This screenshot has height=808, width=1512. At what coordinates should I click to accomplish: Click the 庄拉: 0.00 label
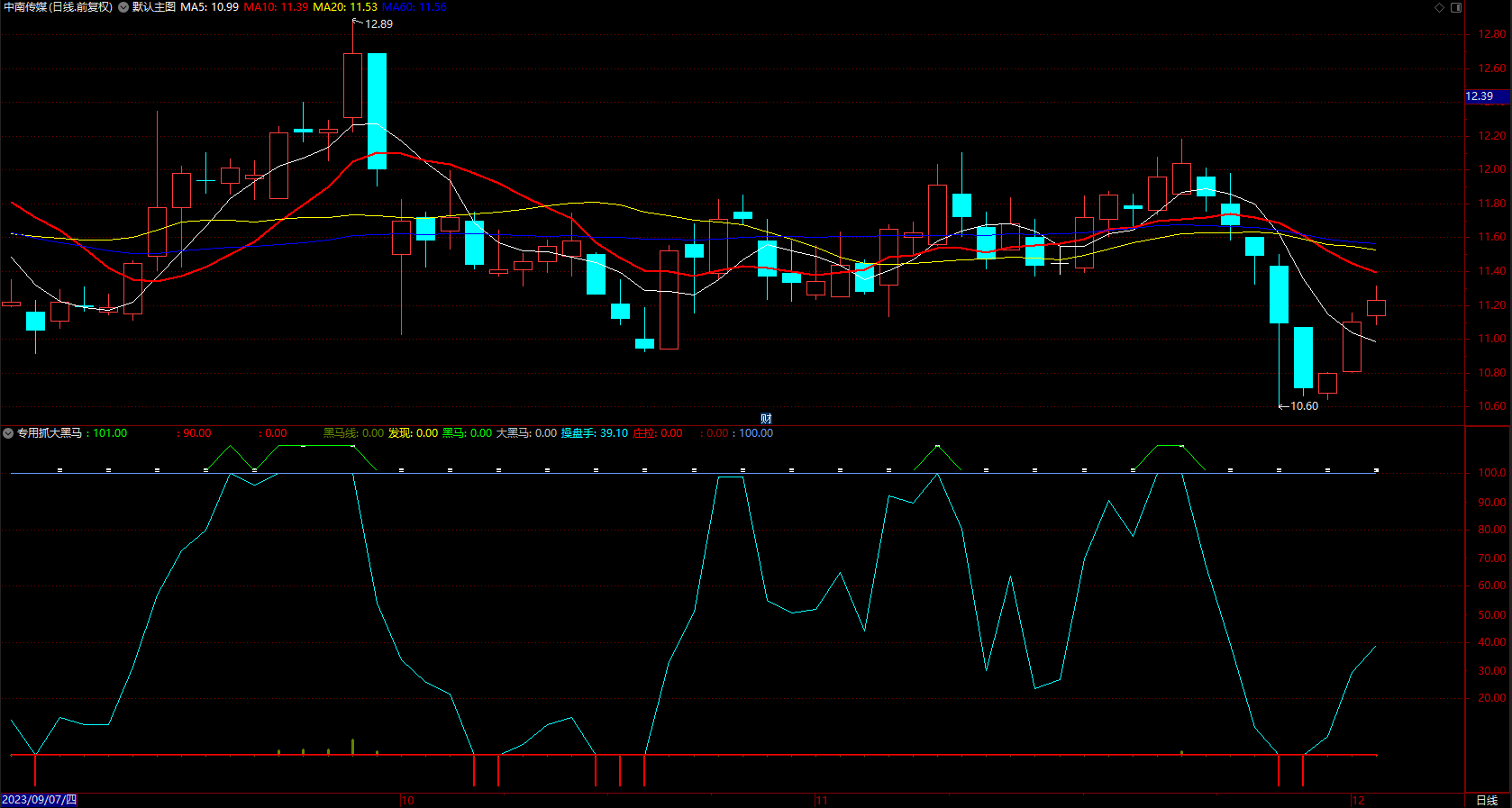pos(658,433)
